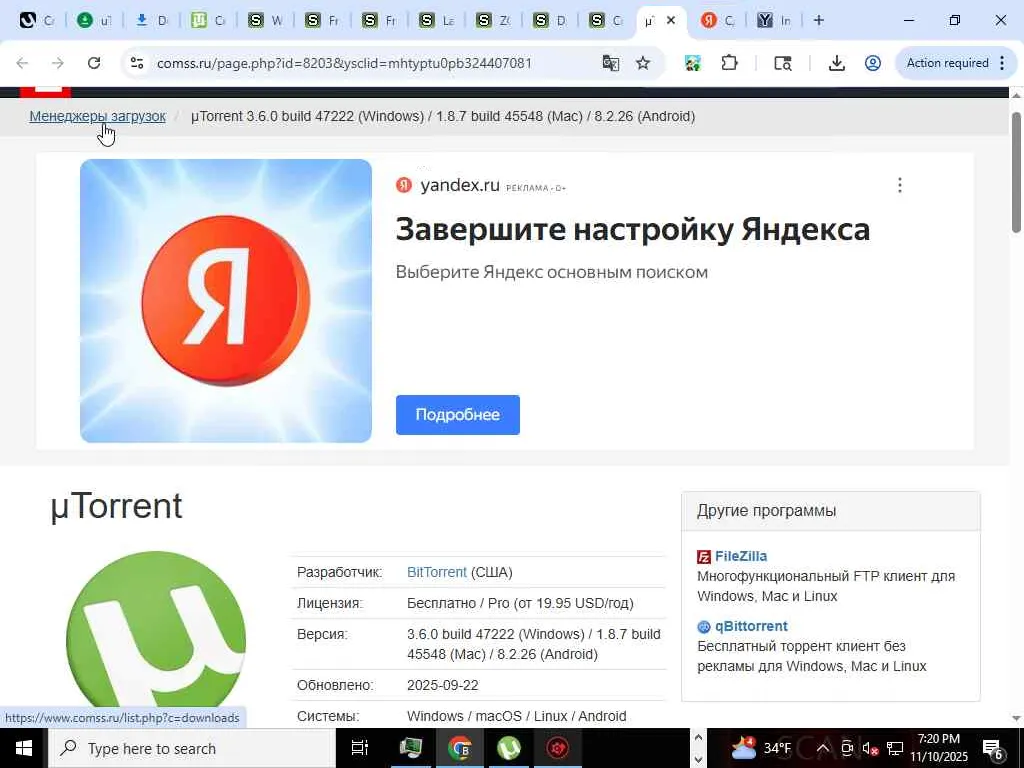Open the Extensions puzzle icon
Image resolution: width=1024 pixels, height=768 pixels.
click(x=729, y=63)
